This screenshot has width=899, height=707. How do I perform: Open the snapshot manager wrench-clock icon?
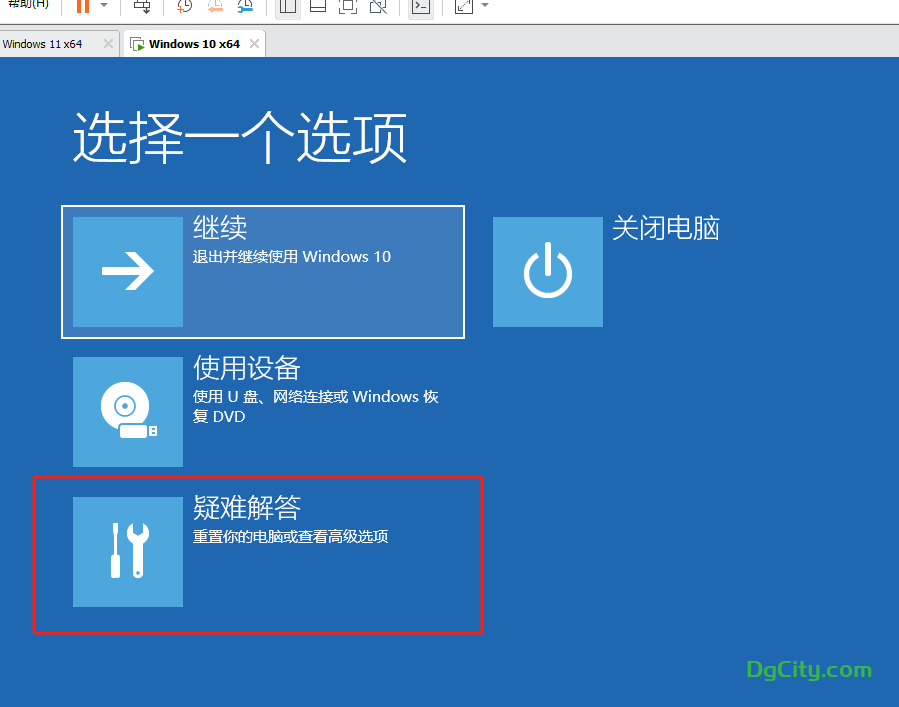pos(245,6)
